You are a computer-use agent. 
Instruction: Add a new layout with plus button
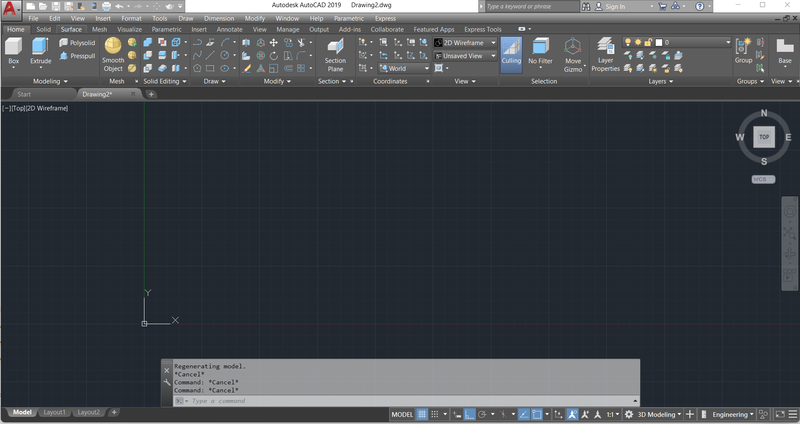tap(114, 412)
